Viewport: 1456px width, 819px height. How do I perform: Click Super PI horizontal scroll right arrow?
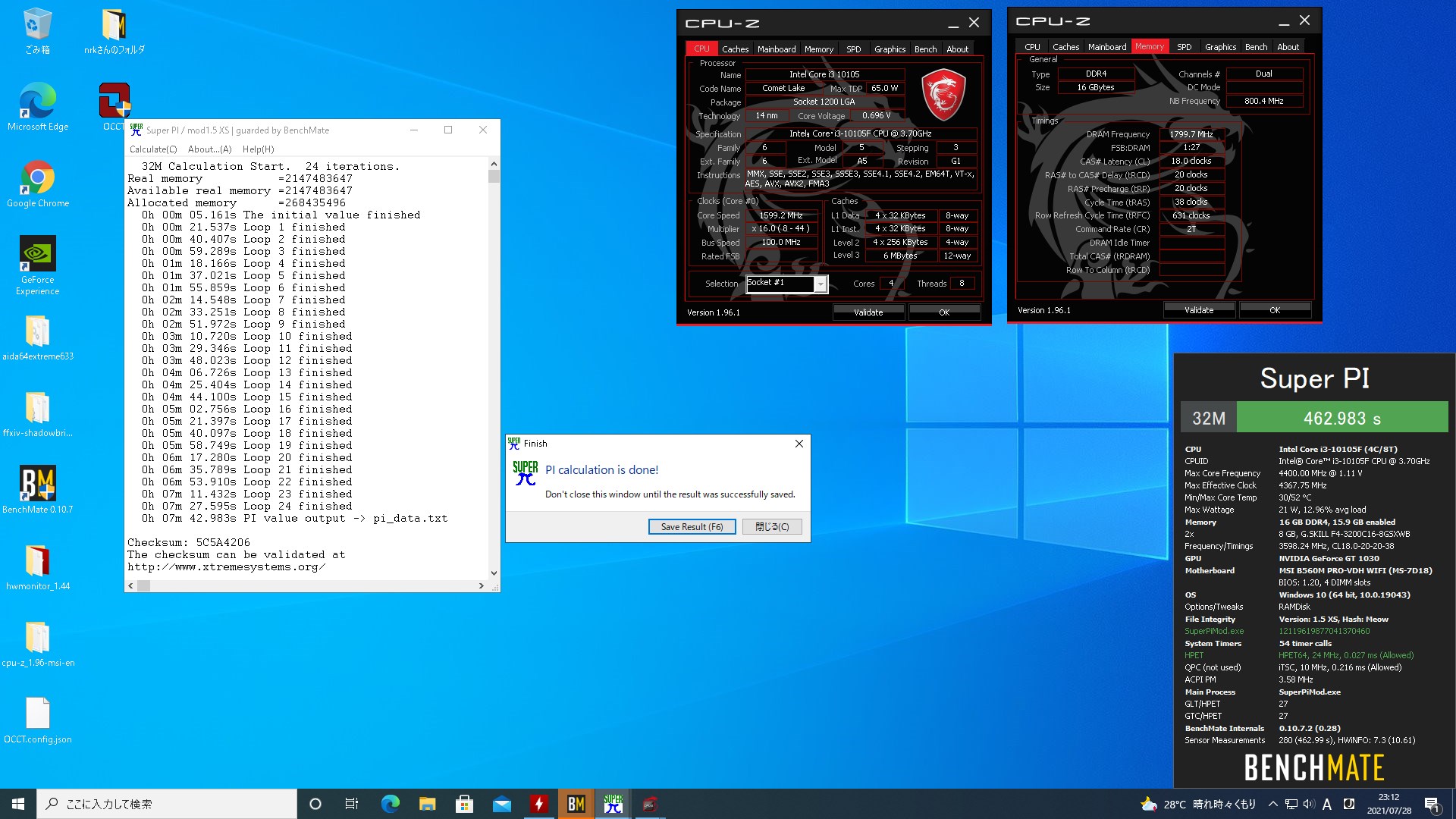pos(481,585)
